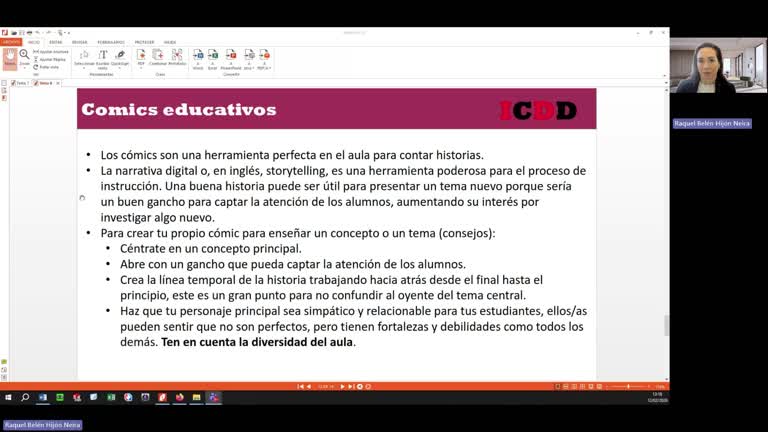The image size is (768, 432).
Task: Switch to the INICIO ribbon tab
Action: pyautogui.click(x=34, y=42)
